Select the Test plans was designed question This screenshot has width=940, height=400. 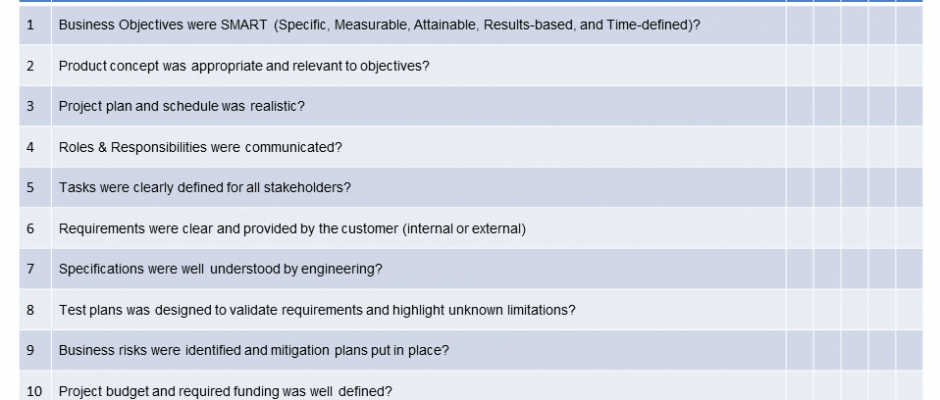click(317, 310)
